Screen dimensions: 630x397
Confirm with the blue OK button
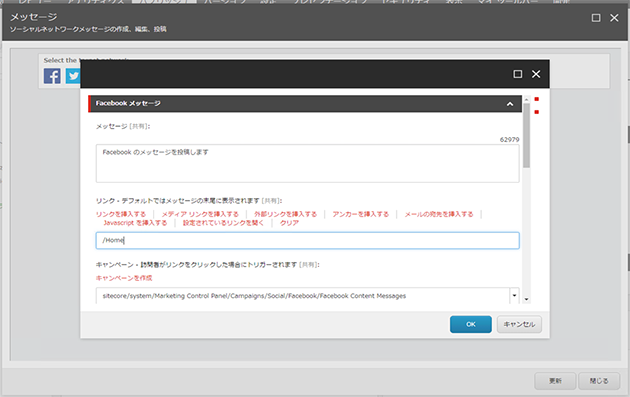[x=470, y=324]
